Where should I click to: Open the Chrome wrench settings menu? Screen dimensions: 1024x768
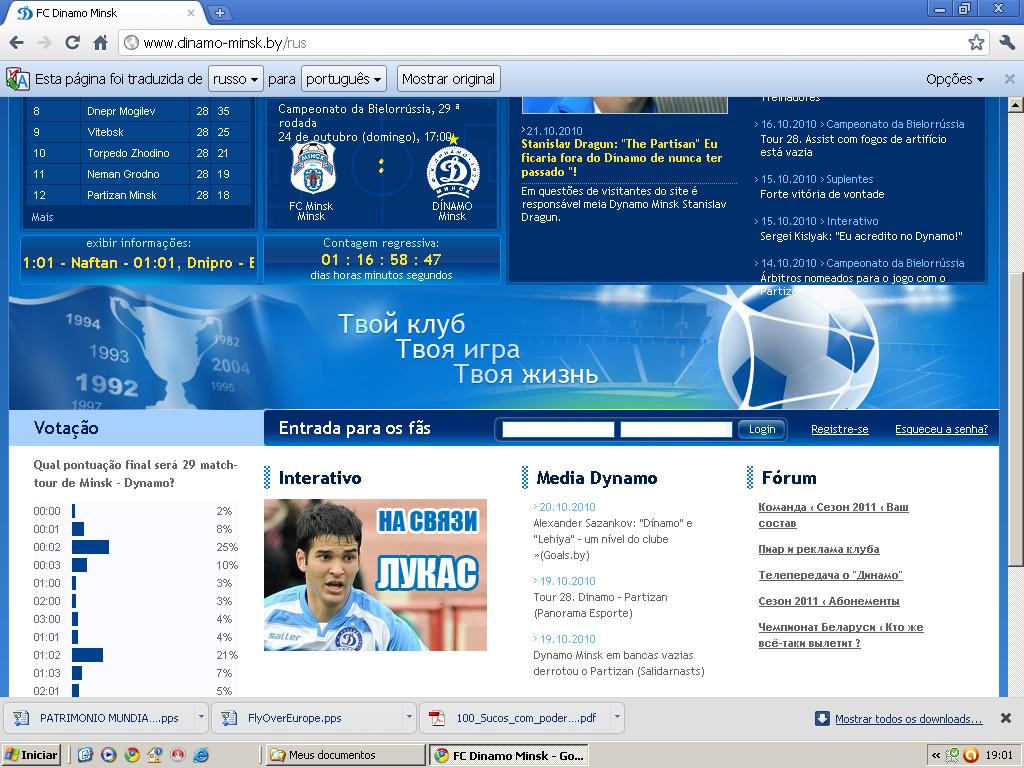click(1006, 43)
